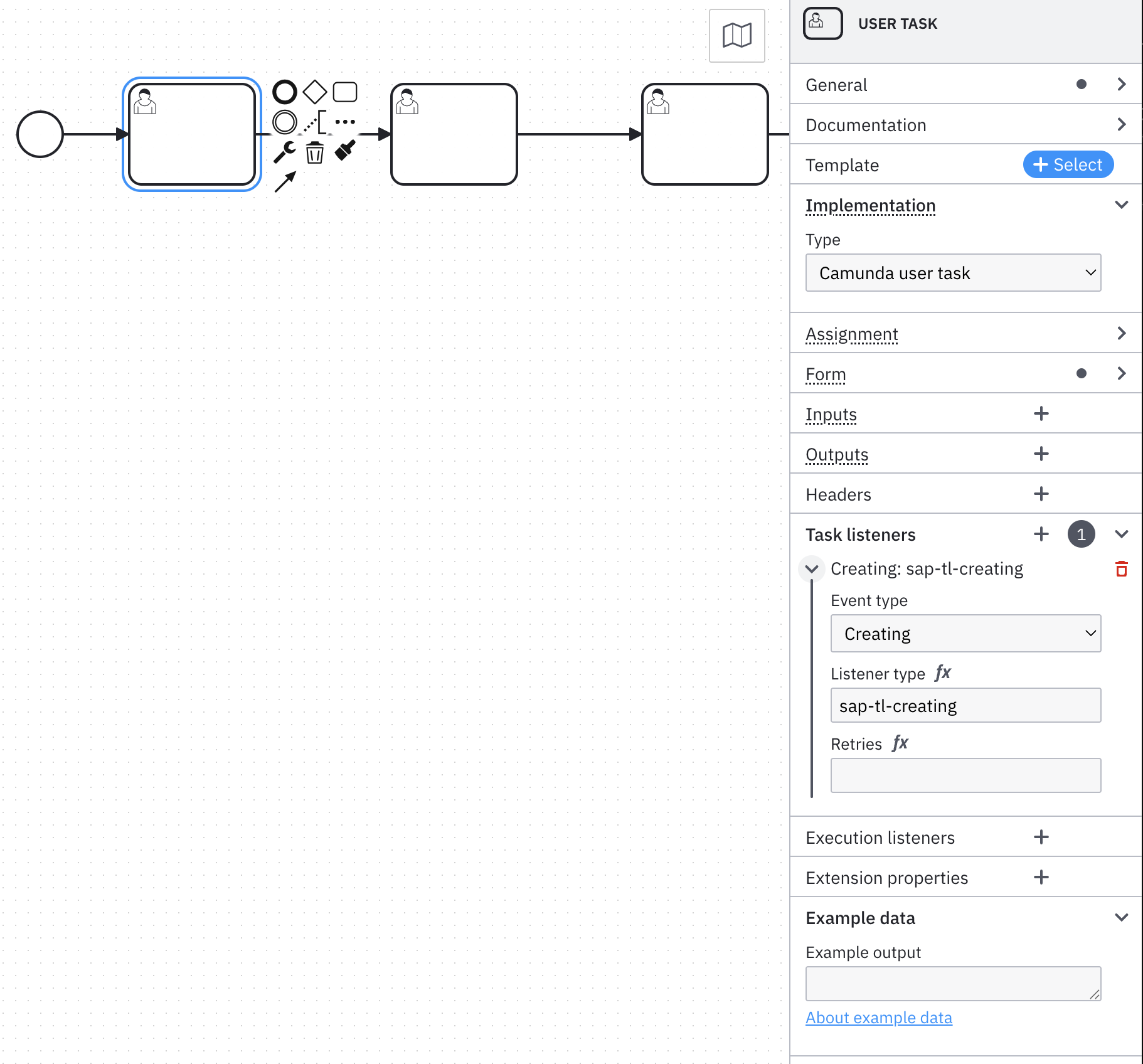This screenshot has width=1143, height=1064.
Task: Add a new execution listener
Action: coord(1041,837)
